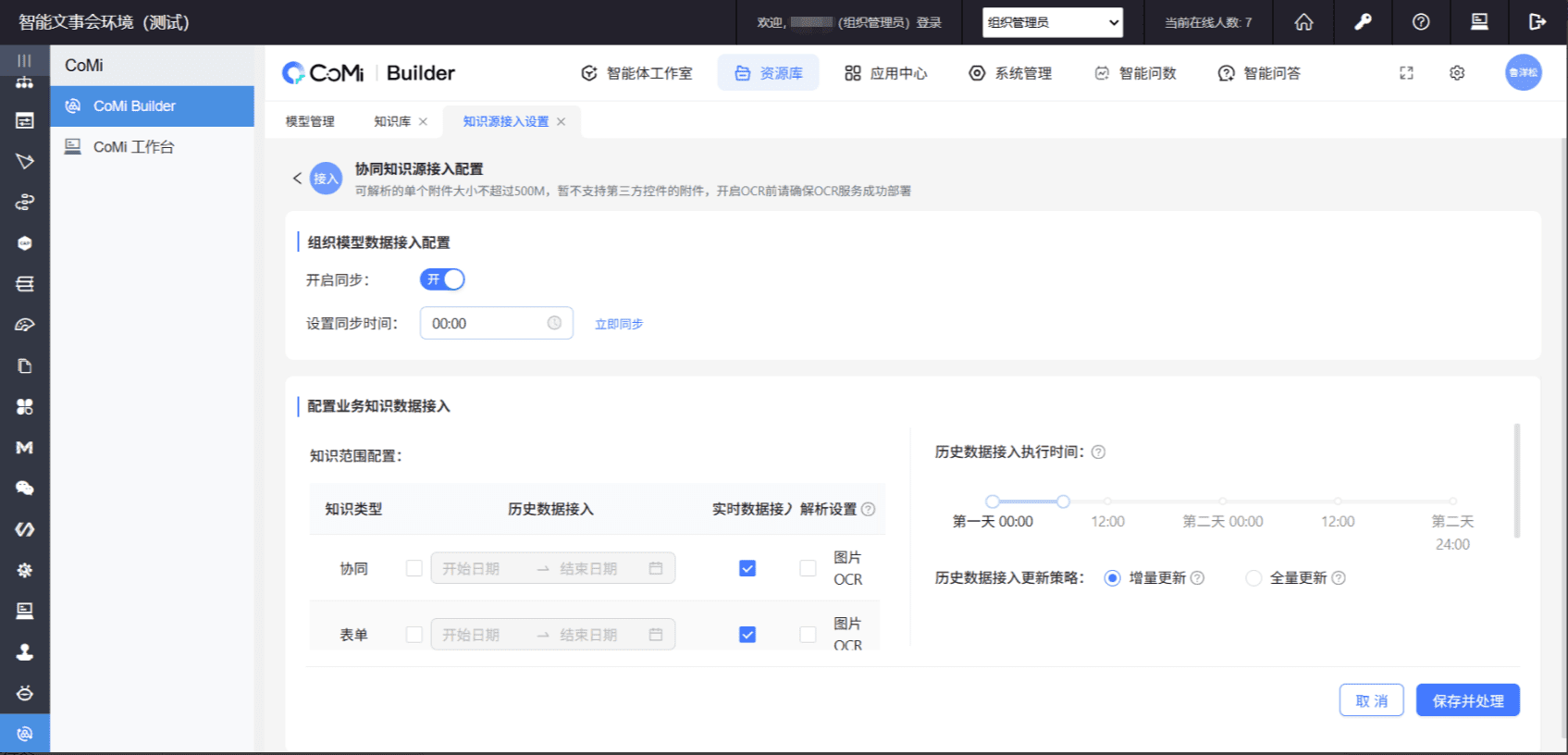Open the 智能问数 menu
The width and height of the screenshot is (1568, 755).
[1135, 73]
